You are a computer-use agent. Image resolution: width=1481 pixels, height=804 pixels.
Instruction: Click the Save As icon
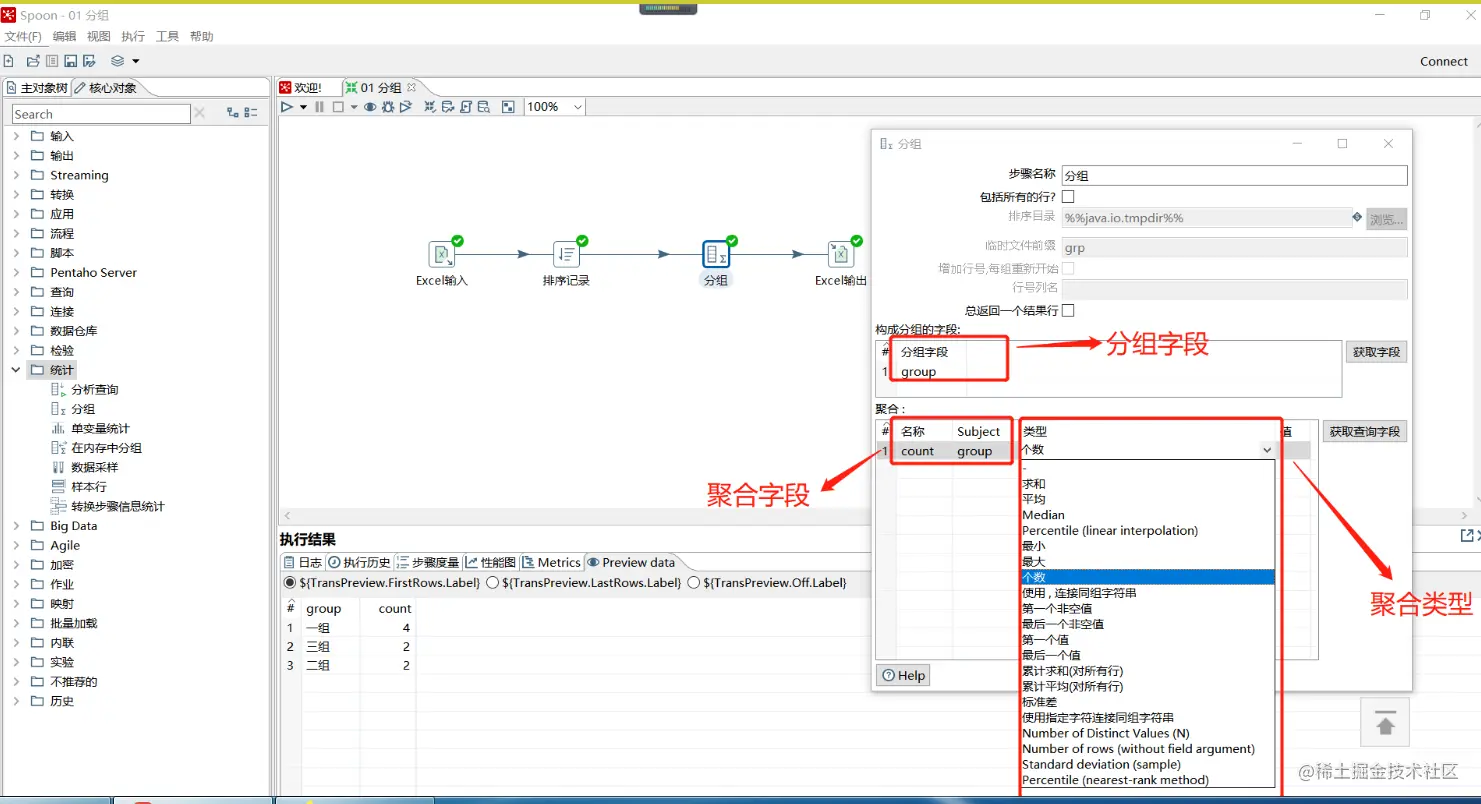(89, 61)
